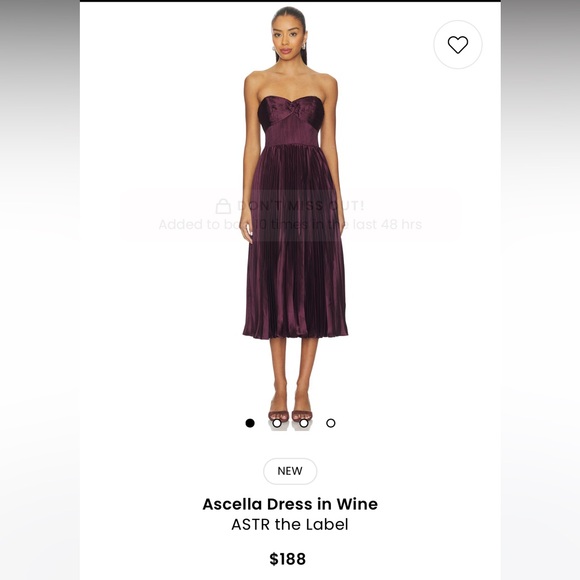This screenshot has width=580, height=580.
Task: Click the blurred gray left margin
Action: point(40,290)
